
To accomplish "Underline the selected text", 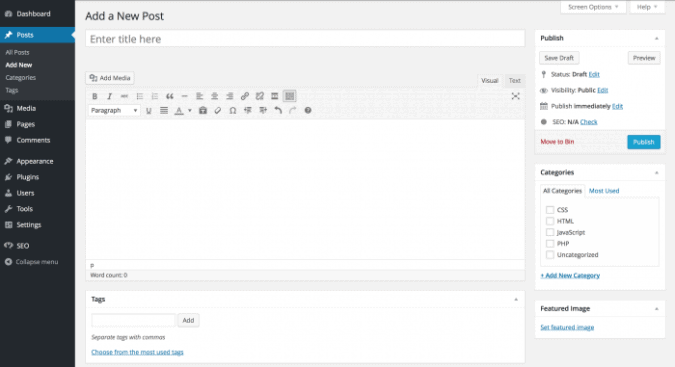I will pos(149,111).
